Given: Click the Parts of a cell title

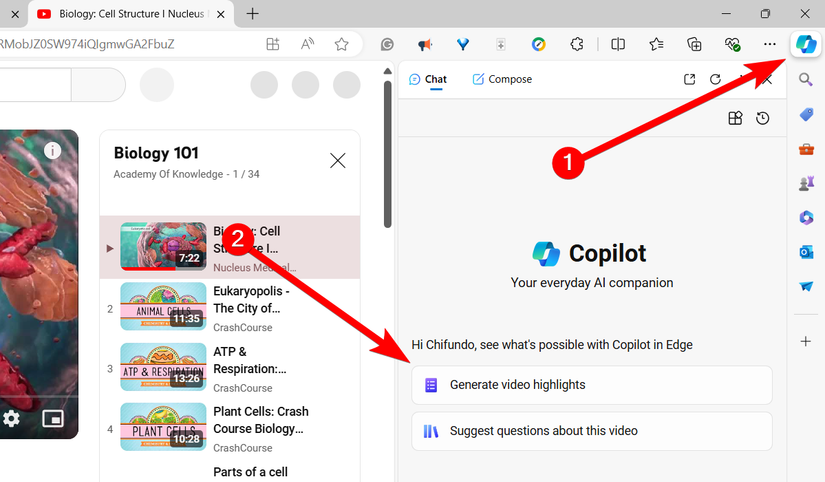Looking at the screenshot, I should tap(250, 472).
